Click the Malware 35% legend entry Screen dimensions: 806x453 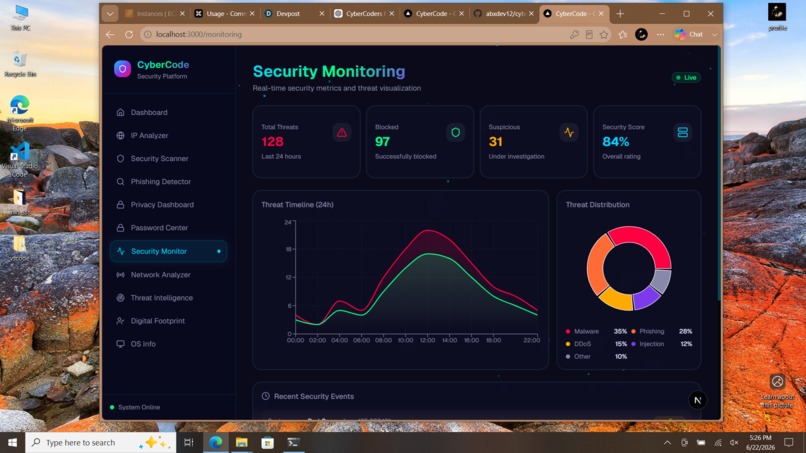click(x=596, y=332)
